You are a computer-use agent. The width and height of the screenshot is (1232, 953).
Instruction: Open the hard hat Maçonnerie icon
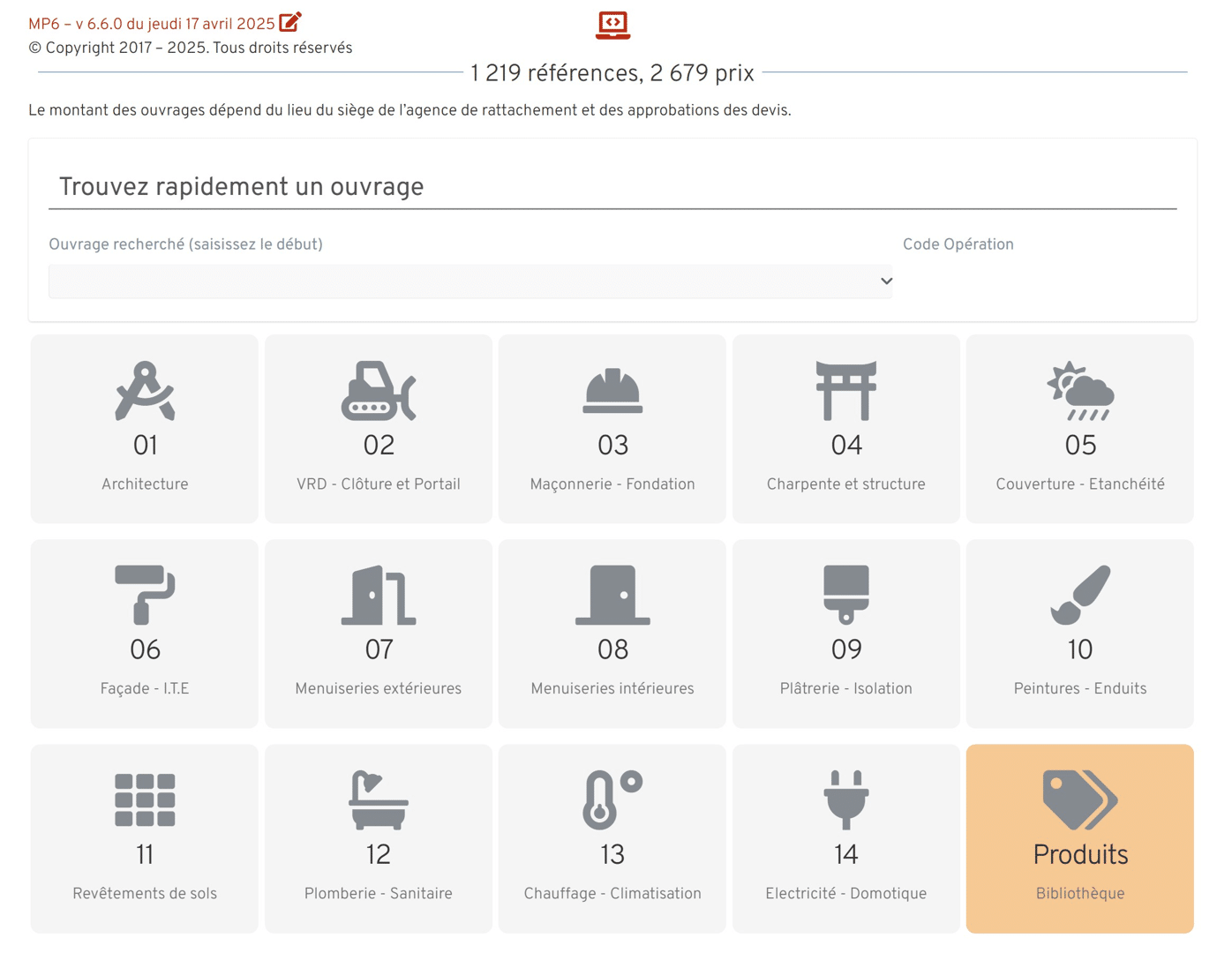(612, 391)
